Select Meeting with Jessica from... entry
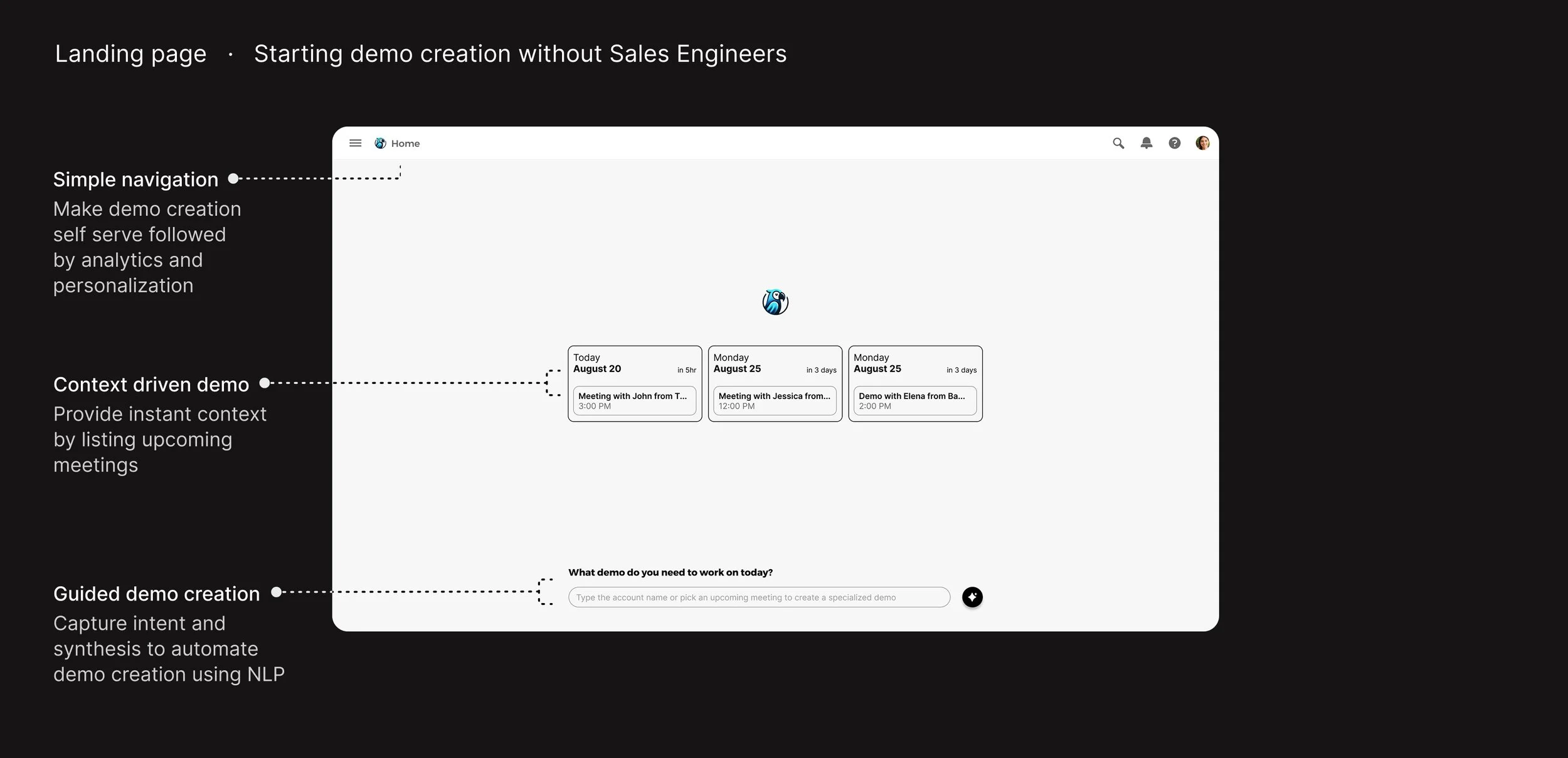The image size is (1568, 758). pos(775,400)
